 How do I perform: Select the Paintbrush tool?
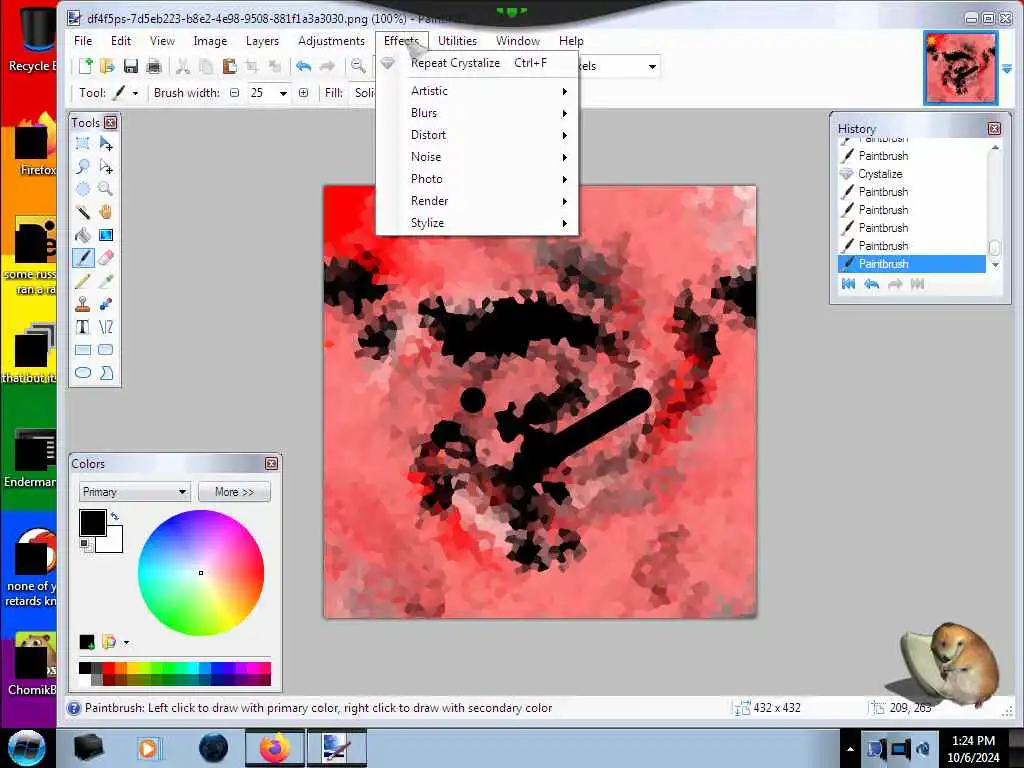click(x=83, y=258)
